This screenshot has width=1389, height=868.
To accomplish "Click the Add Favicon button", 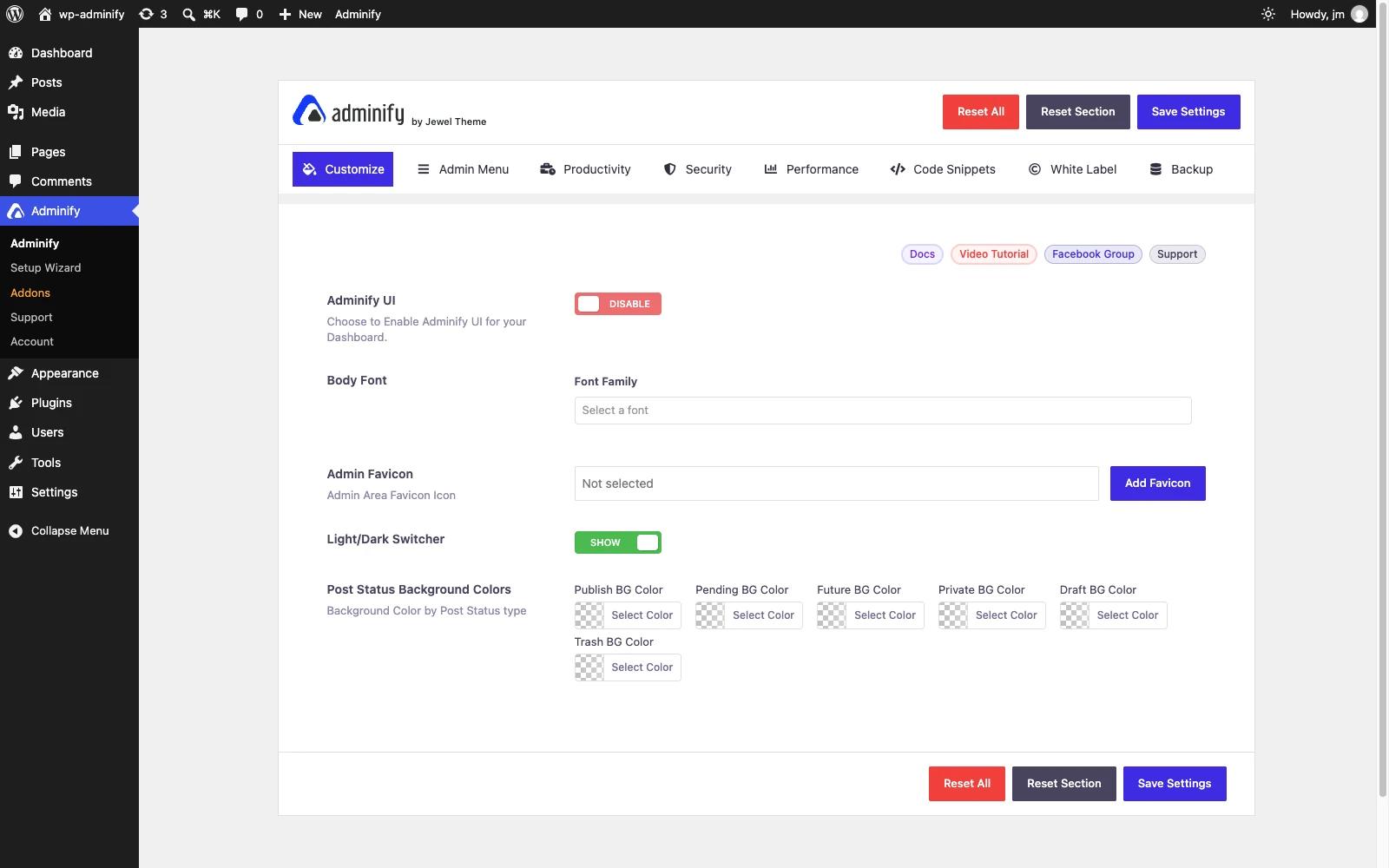I will coord(1158,483).
